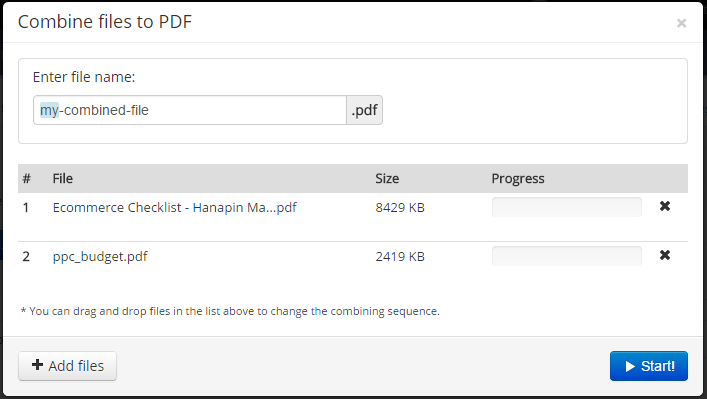Click the 2419 KB size value
The height and width of the screenshot is (399, 707).
tap(400, 257)
